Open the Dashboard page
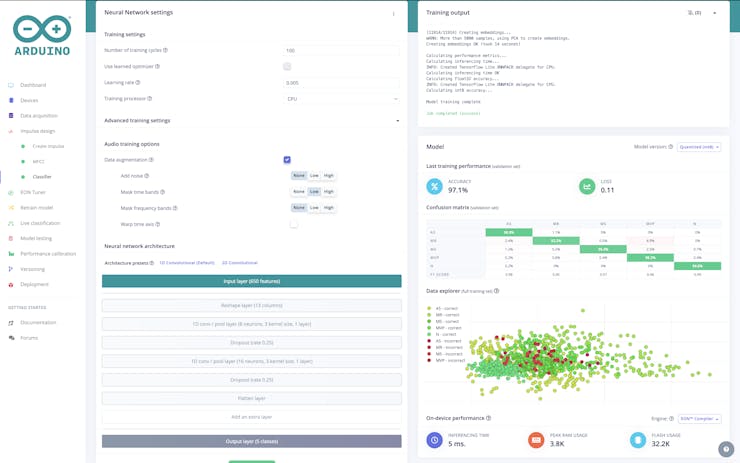The image size is (740, 463). pyautogui.click(x=33, y=85)
